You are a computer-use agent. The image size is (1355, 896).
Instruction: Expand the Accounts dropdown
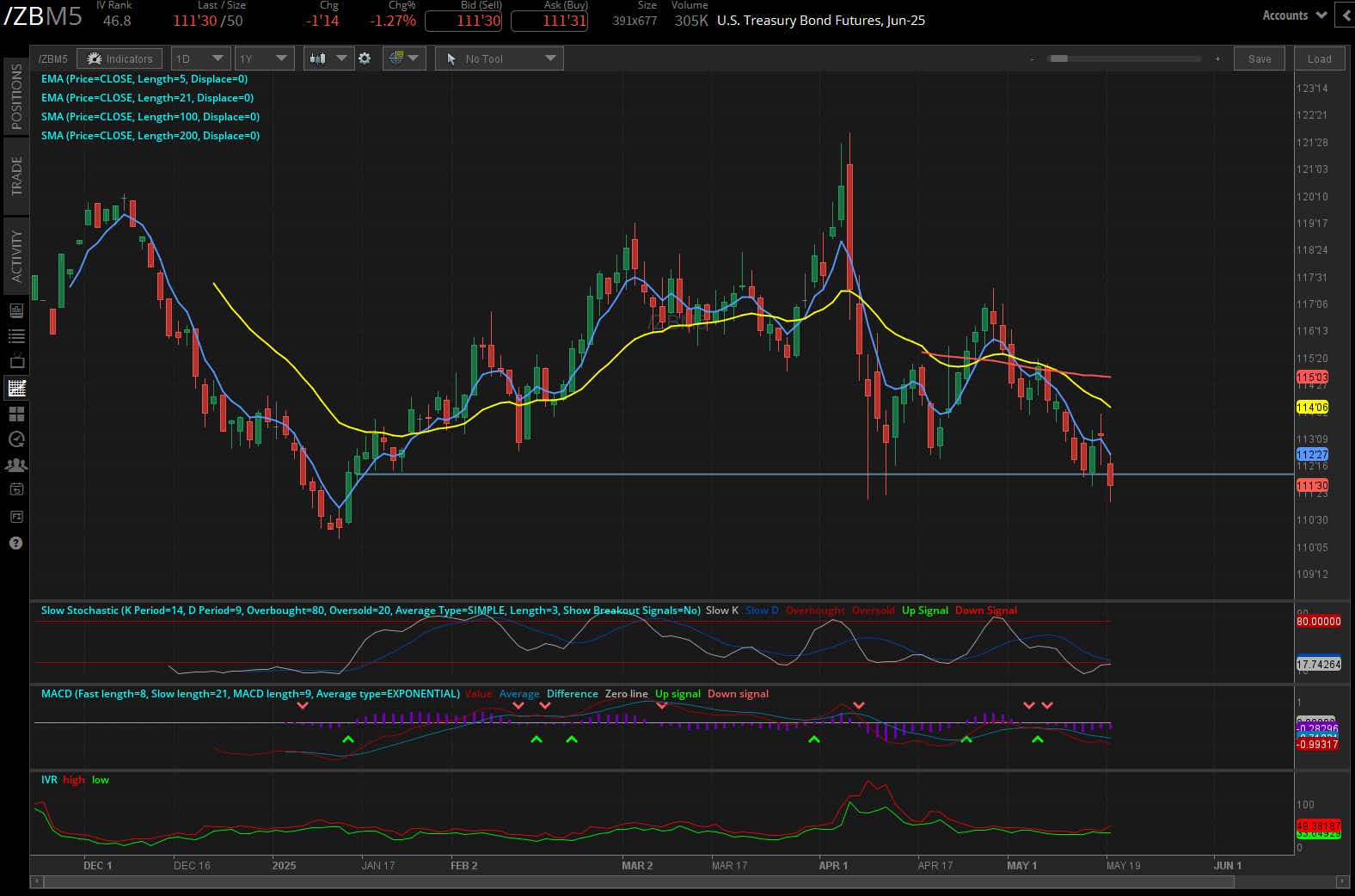(1294, 15)
